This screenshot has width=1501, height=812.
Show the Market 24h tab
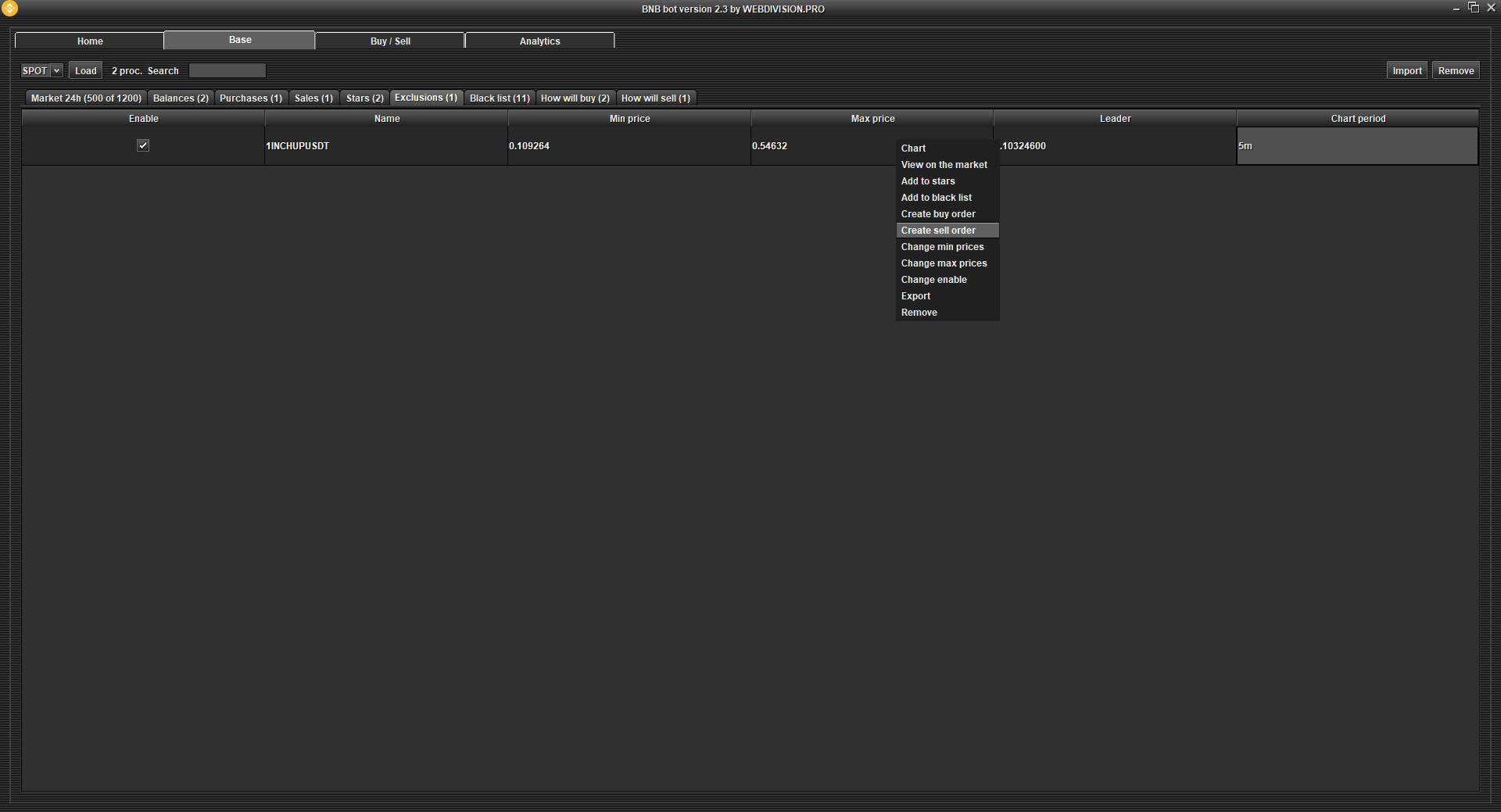point(86,98)
